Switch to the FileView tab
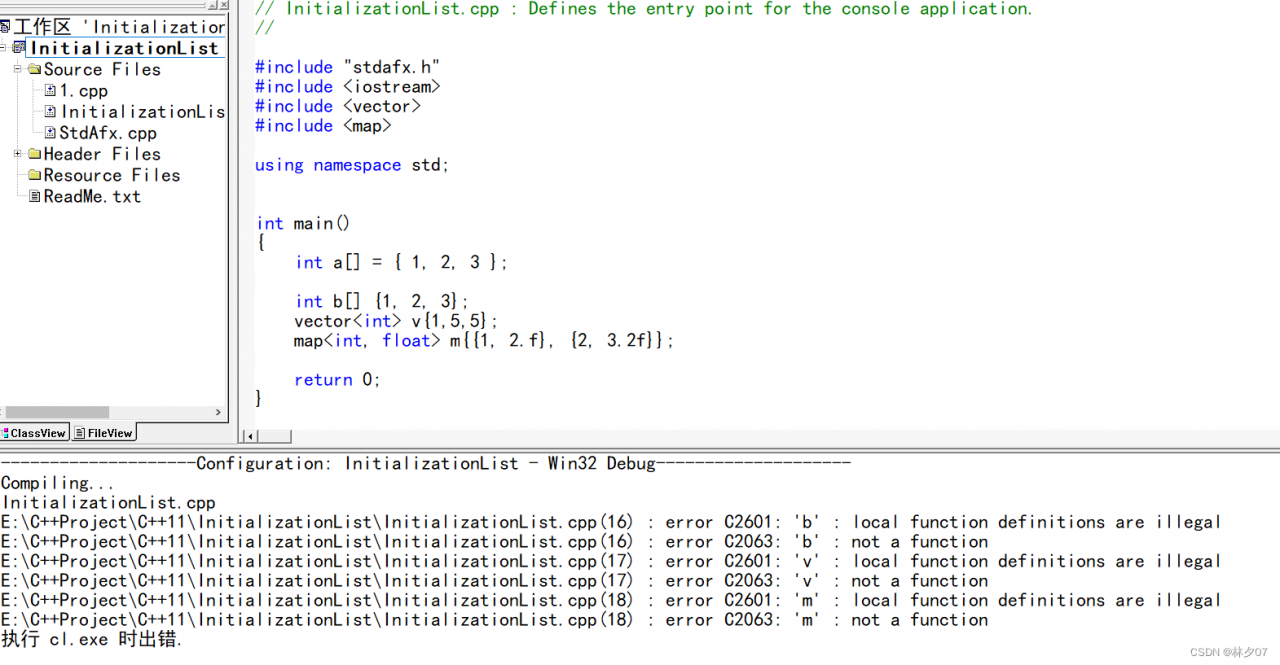Viewport: 1280px width, 665px height. click(x=104, y=433)
